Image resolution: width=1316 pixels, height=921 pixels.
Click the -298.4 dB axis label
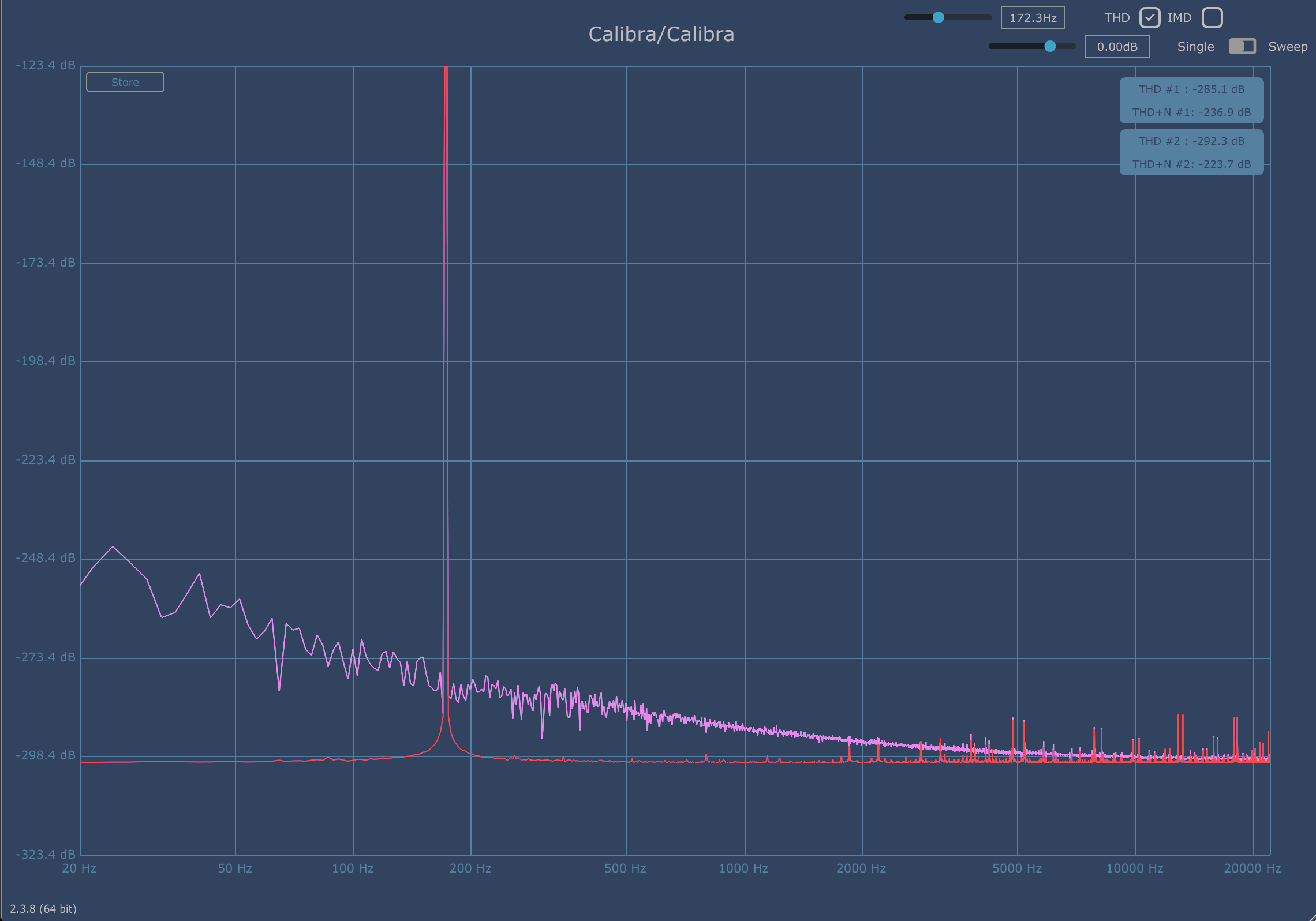pyautogui.click(x=46, y=755)
